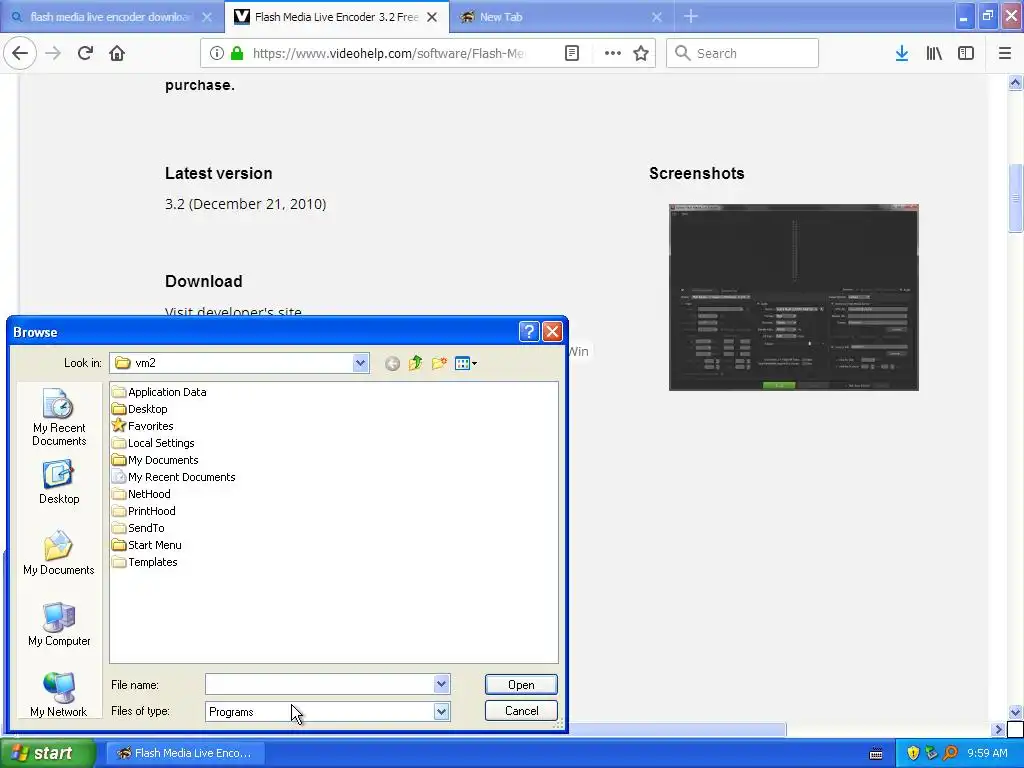Go up one folder level in Browse
Viewport: 1024px width, 768px height.
tap(415, 363)
